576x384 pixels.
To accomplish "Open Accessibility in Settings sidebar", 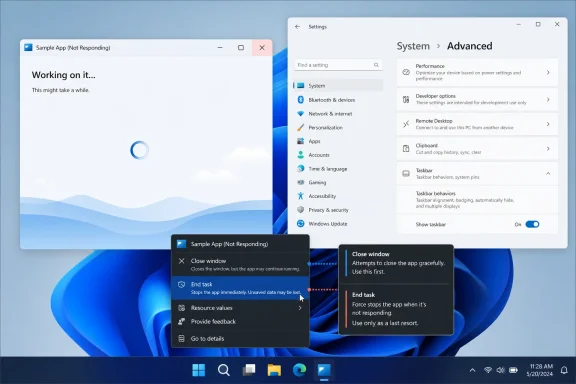I will 338,196.
